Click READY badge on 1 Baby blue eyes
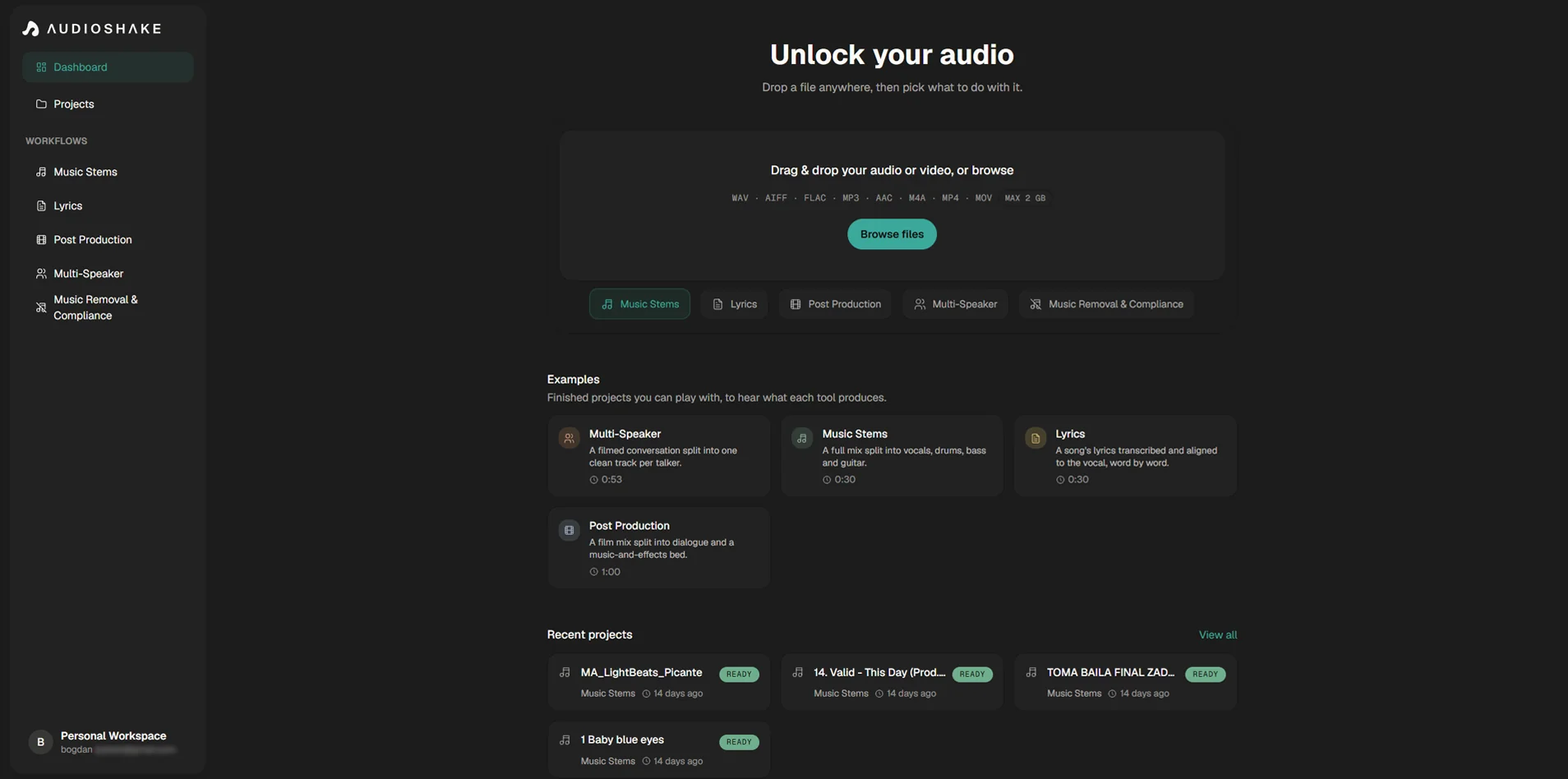This screenshot has height=779, width=1568. click(739, 742)
